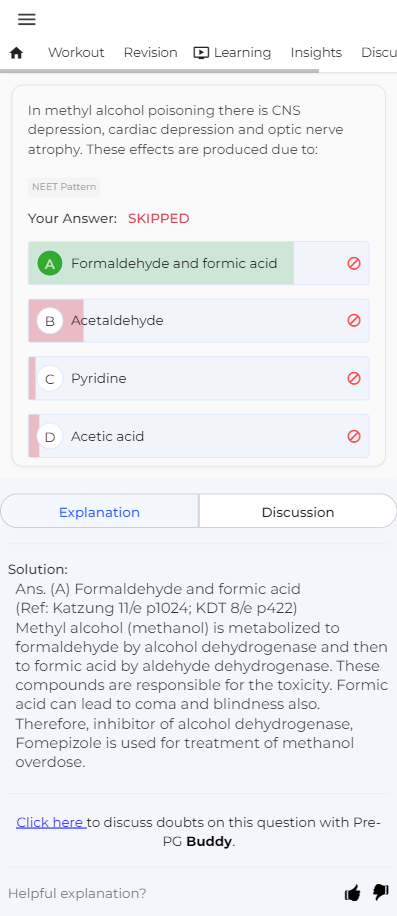Click thumbs up for helpful explanation
This screenshot has height=916, width=397.
(x=352, y=893)
